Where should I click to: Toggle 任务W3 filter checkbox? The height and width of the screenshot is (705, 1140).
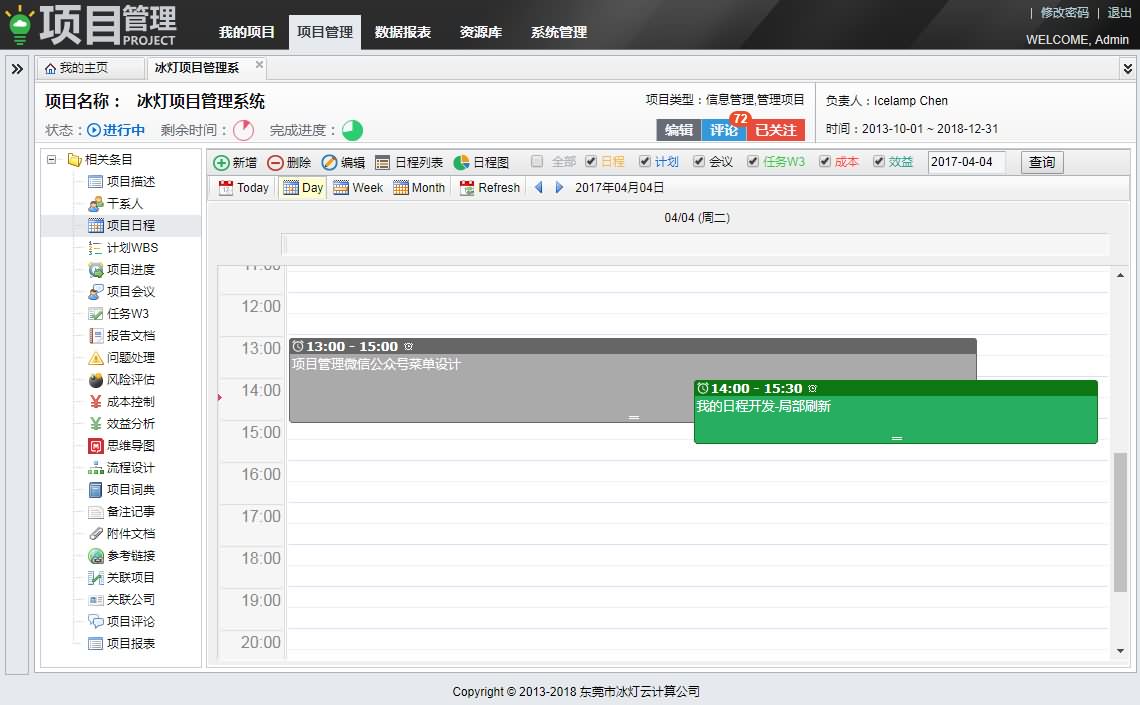753,161
